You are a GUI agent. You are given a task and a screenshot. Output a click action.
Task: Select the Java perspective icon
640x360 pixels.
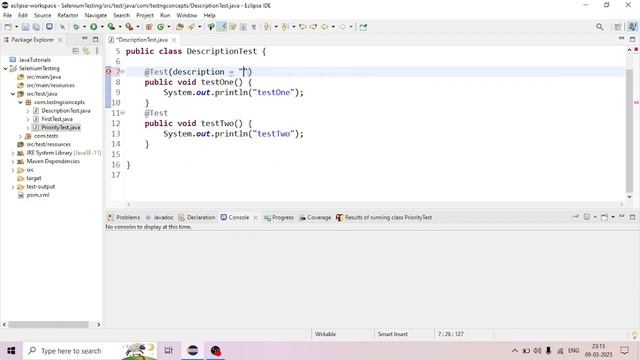[x=632, y=27]
